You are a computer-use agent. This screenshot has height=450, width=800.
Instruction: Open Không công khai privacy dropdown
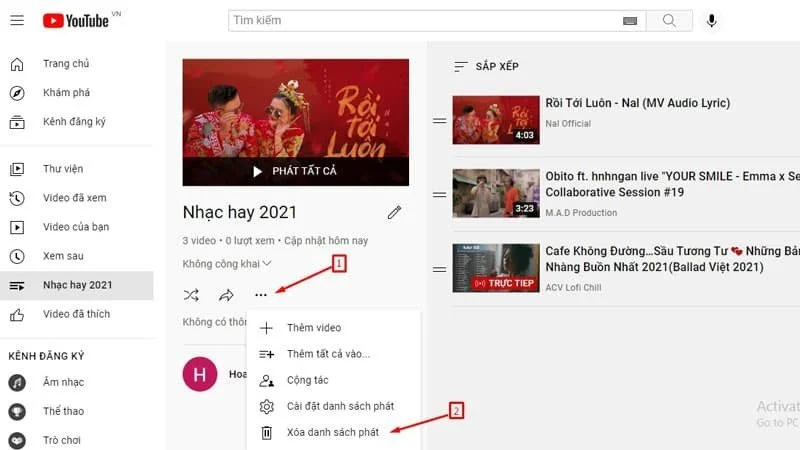coord(227,264)
